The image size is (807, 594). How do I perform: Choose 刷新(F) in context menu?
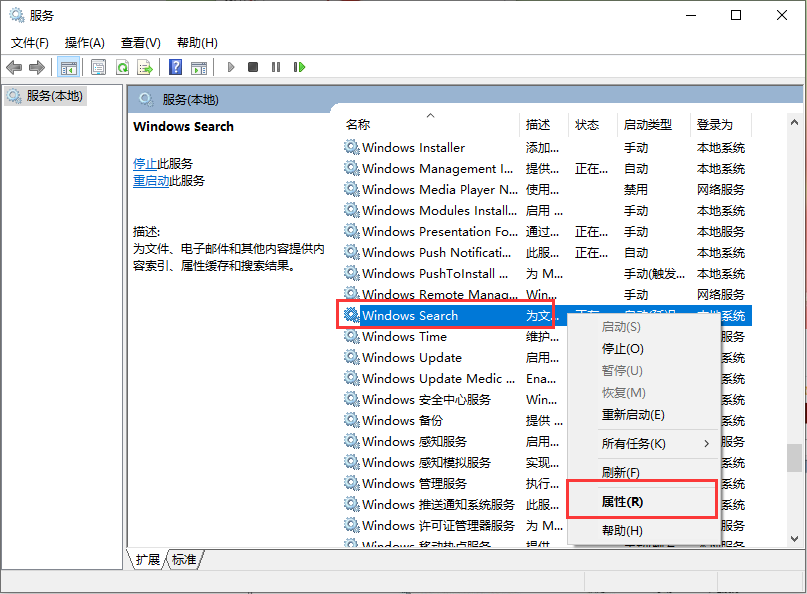pyautogui.click(x=643, y=472)
